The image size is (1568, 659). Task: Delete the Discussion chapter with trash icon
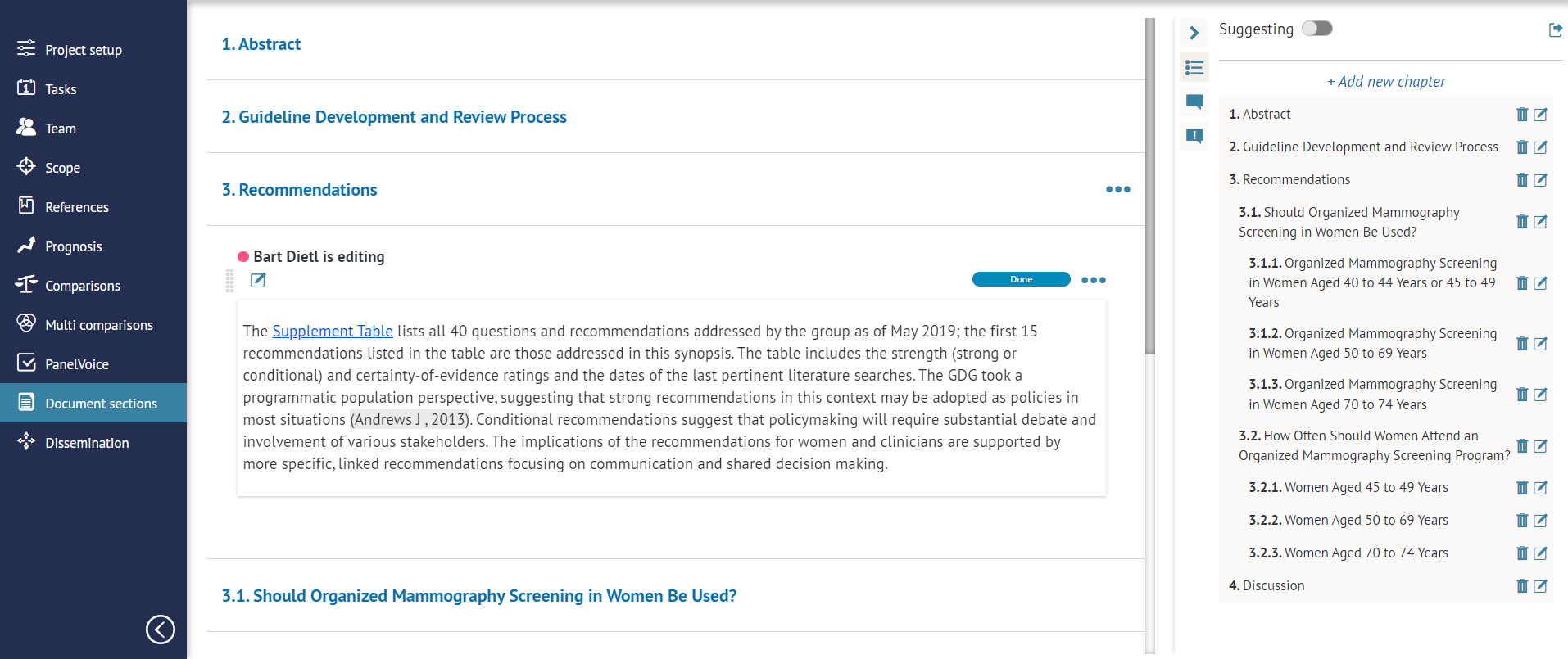pyautogui.click(x=1522, y=585)
